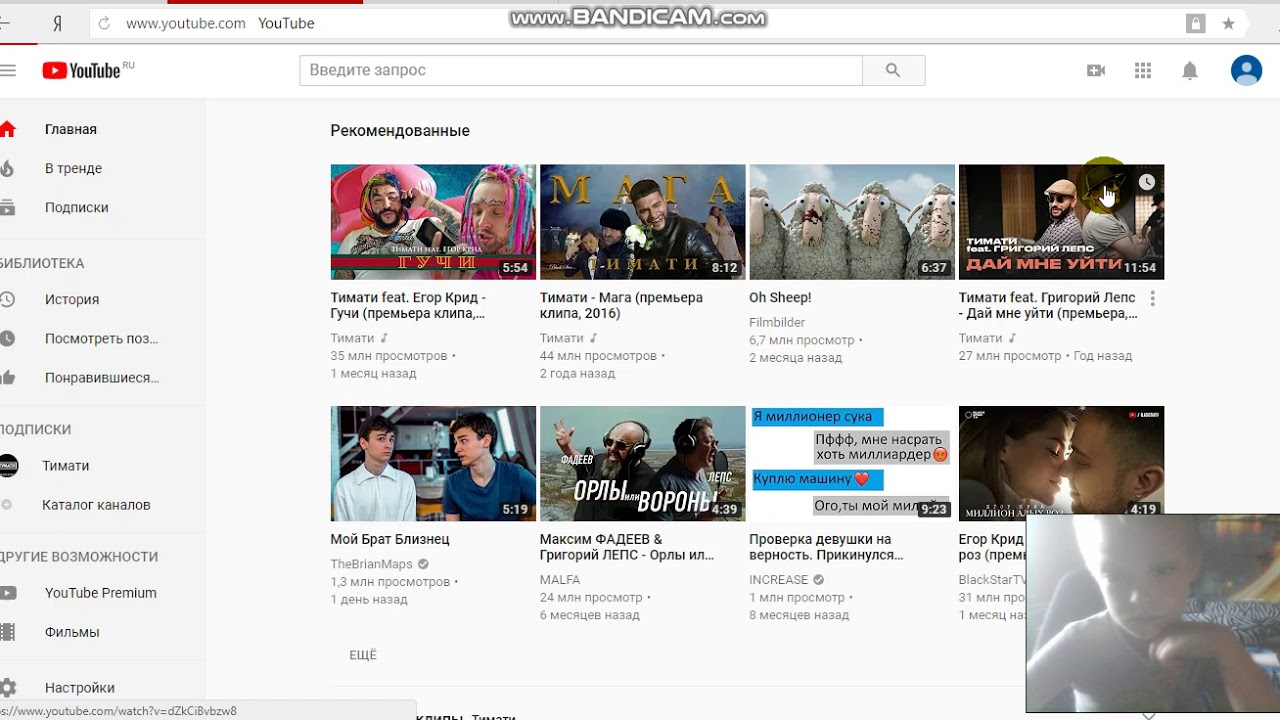Open the Мой Брат Близнец thumbnail
This screenshot has height=720, width=1280.
coord(433,464)
